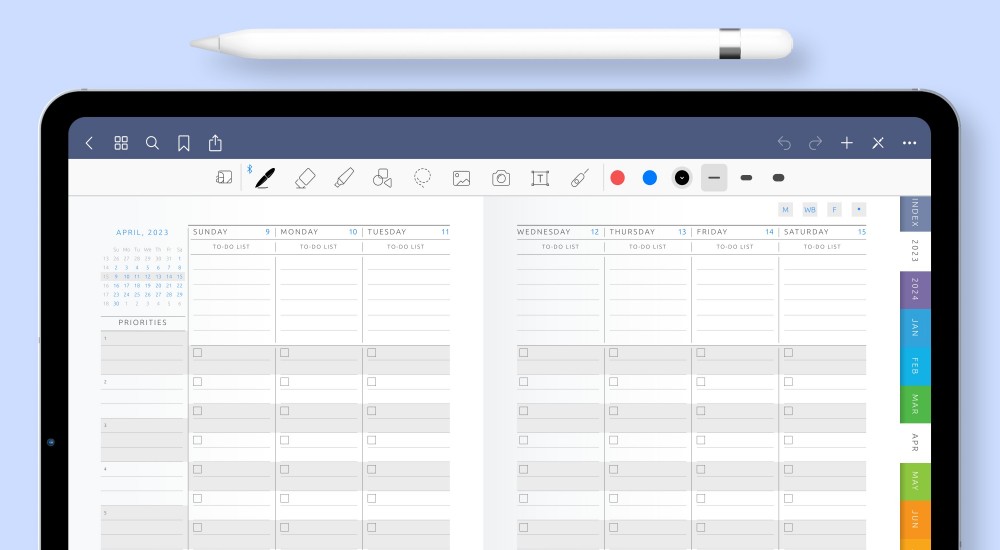Jump to the MAY month tab
The height and width of the screenshot is (550, 1000).
coord(915,481)
